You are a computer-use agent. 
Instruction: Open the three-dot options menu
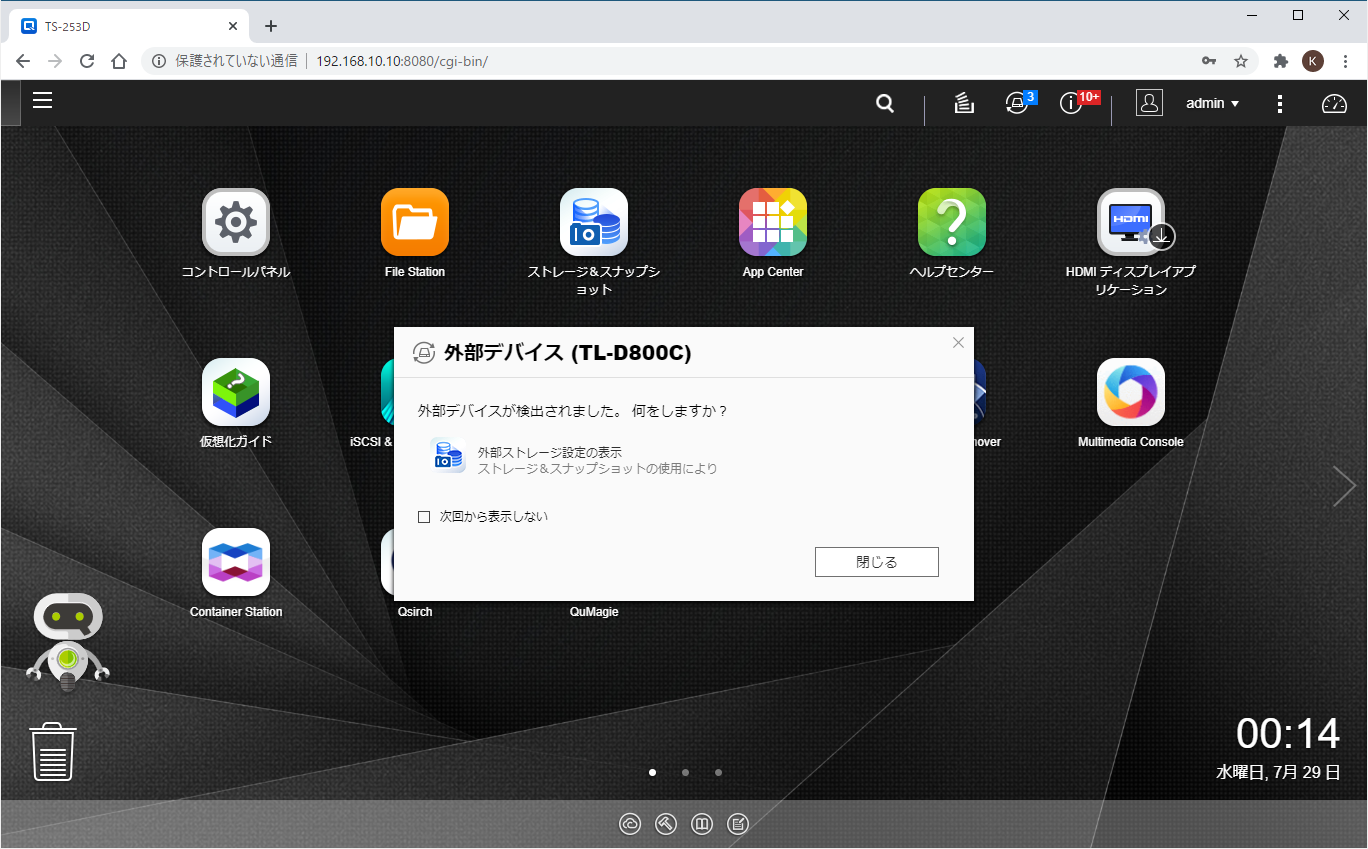pyautogui.click(x=1280, y=103)
